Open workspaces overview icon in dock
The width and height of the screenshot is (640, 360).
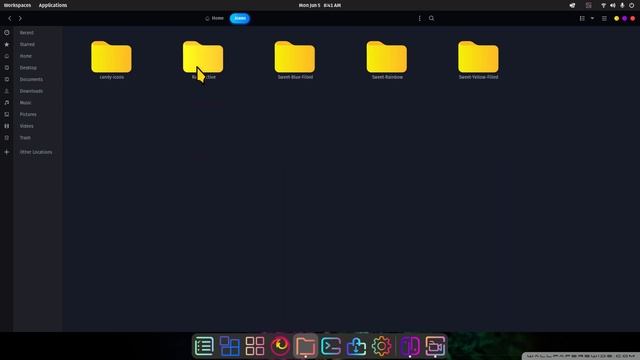[229, 346]
